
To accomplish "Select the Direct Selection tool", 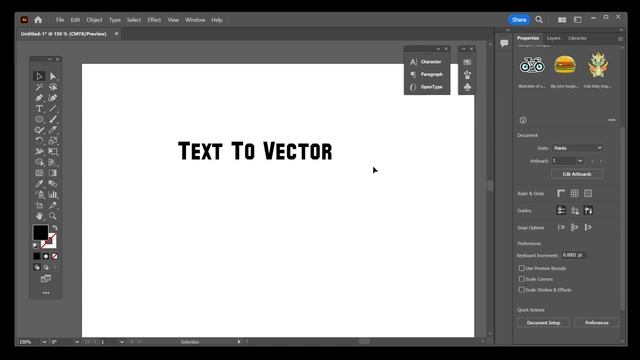I will pos(53,76).
